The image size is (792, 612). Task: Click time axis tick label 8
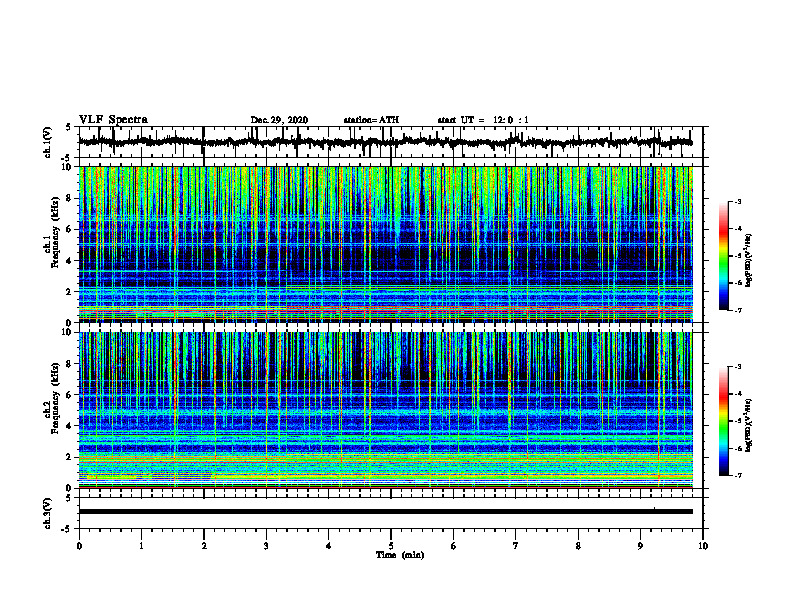(578, 546)
